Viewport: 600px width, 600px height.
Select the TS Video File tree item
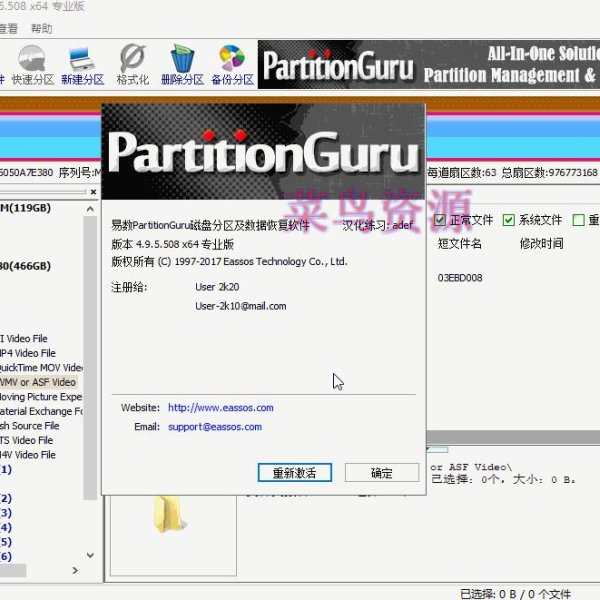tap(26, 440)
